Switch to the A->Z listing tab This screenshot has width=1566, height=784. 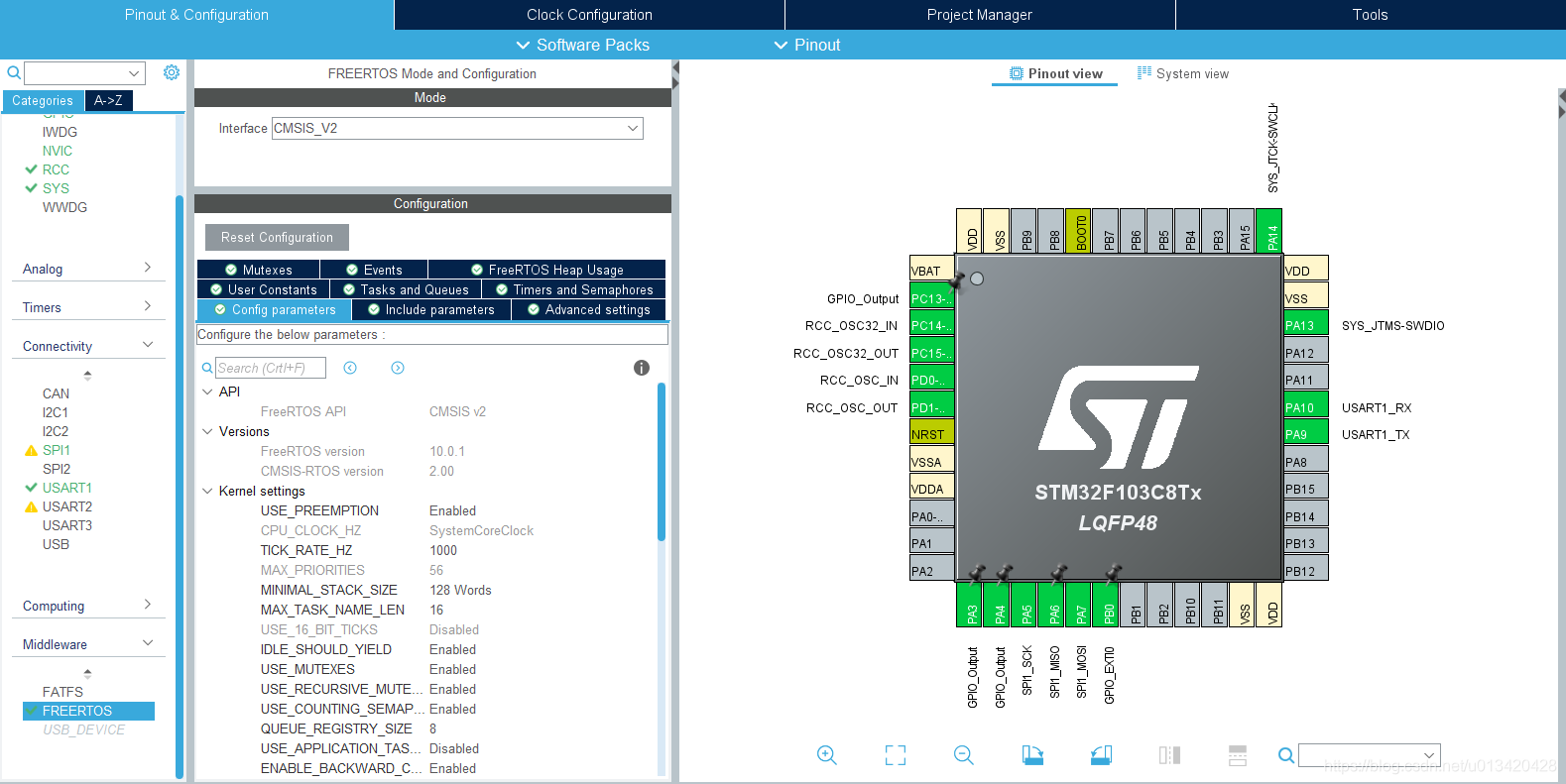click(108, 100)
